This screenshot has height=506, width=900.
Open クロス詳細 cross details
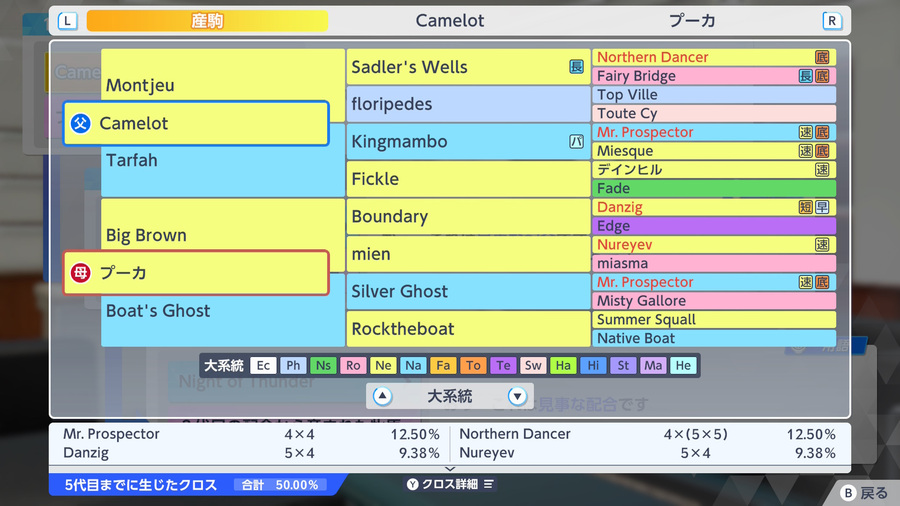(450, 484)
